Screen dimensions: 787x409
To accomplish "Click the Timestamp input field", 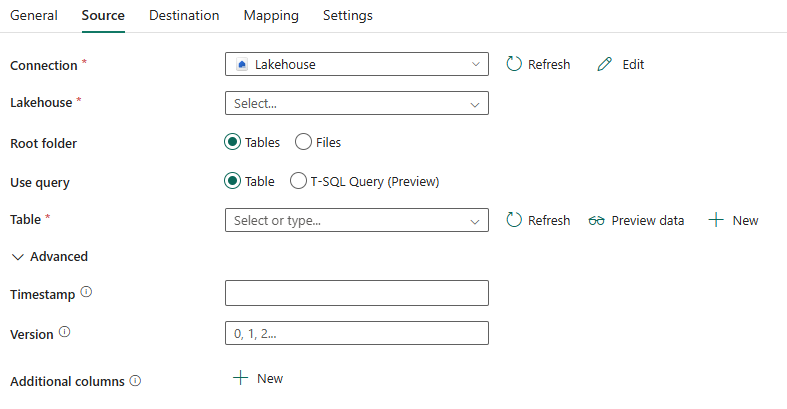I will coord(357,293).
